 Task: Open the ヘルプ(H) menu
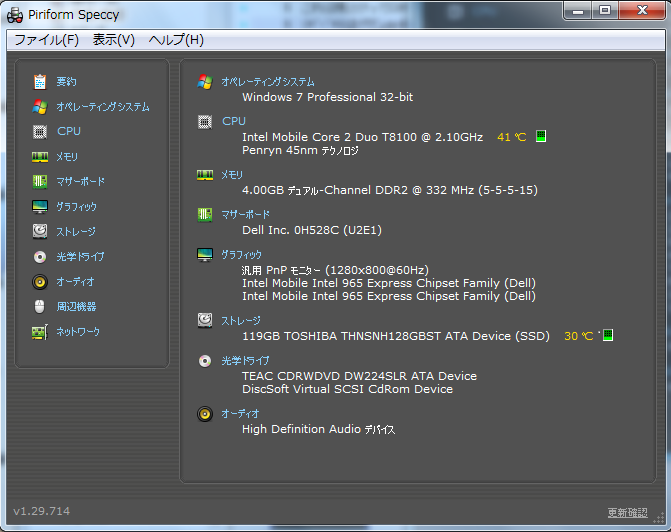click(176, 40)
